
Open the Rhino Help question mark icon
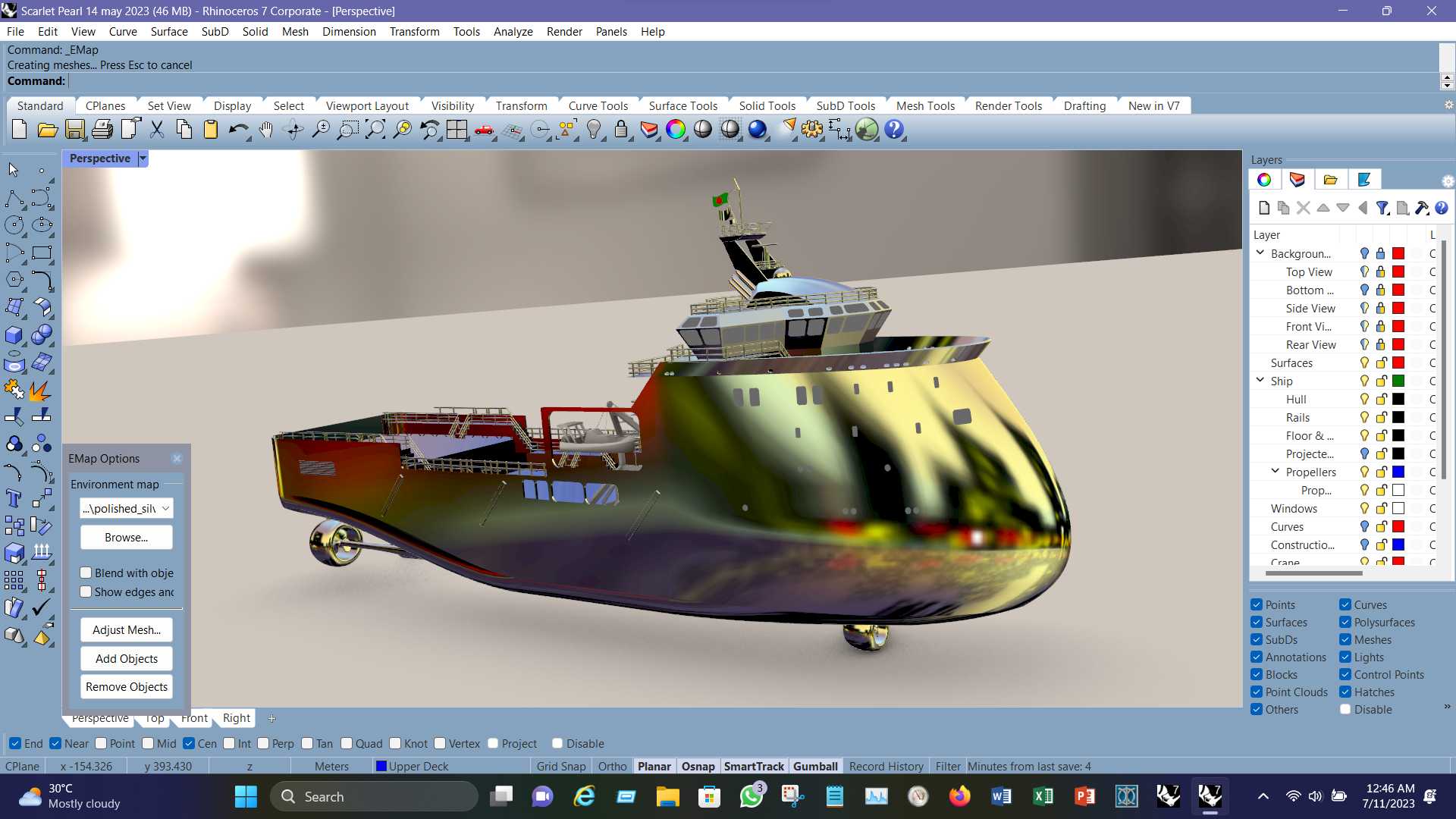(894, 130)
